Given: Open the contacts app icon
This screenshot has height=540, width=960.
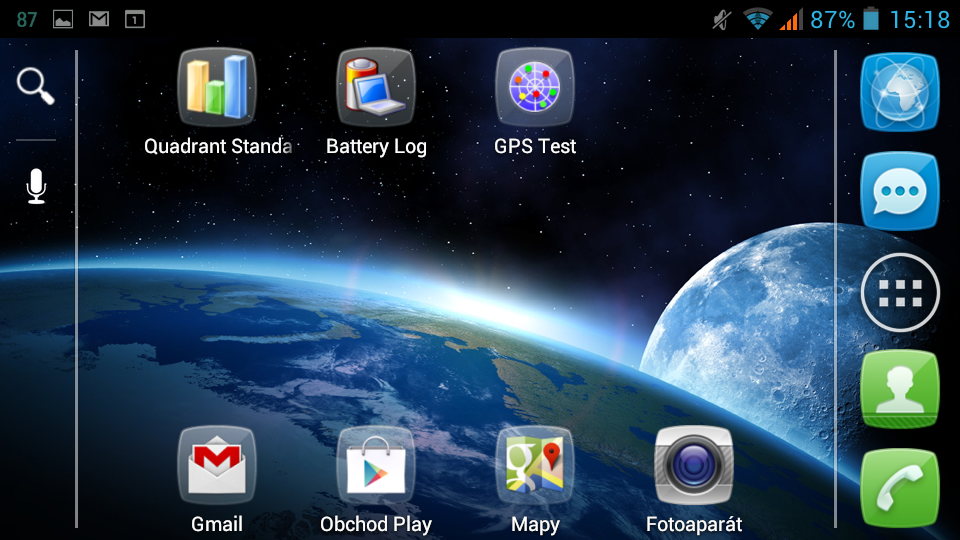Looking at the screenshot, I should point(899,389).
